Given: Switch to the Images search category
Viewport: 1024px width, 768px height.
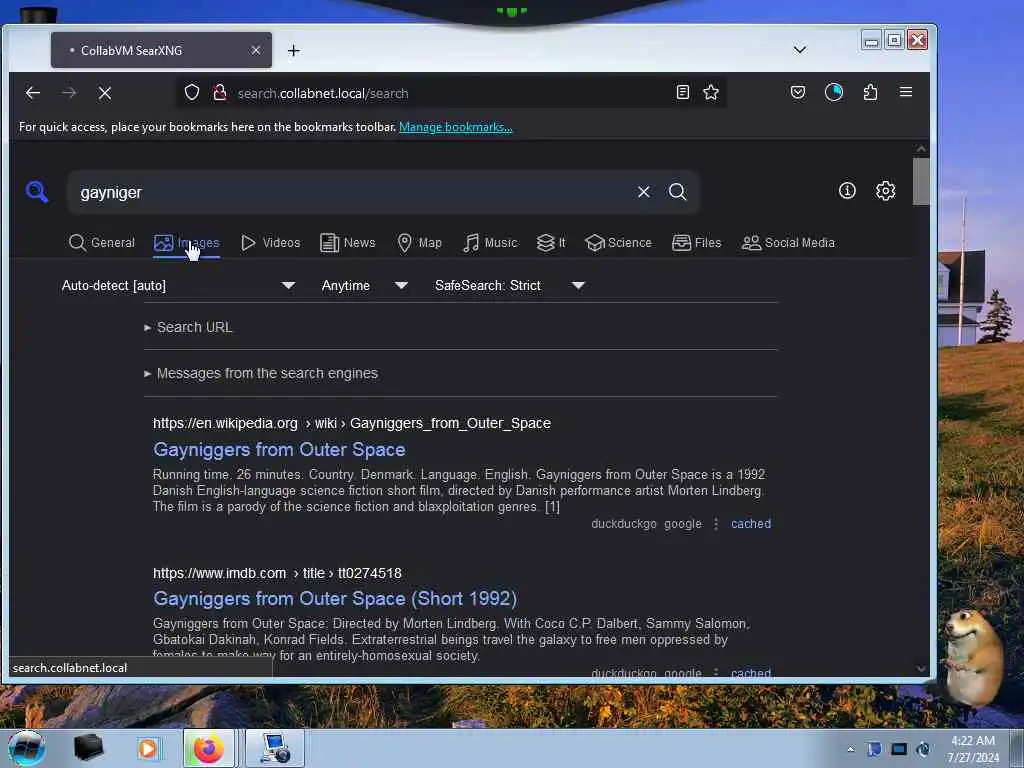Looking at the screenshot, I should click(186, 243).
